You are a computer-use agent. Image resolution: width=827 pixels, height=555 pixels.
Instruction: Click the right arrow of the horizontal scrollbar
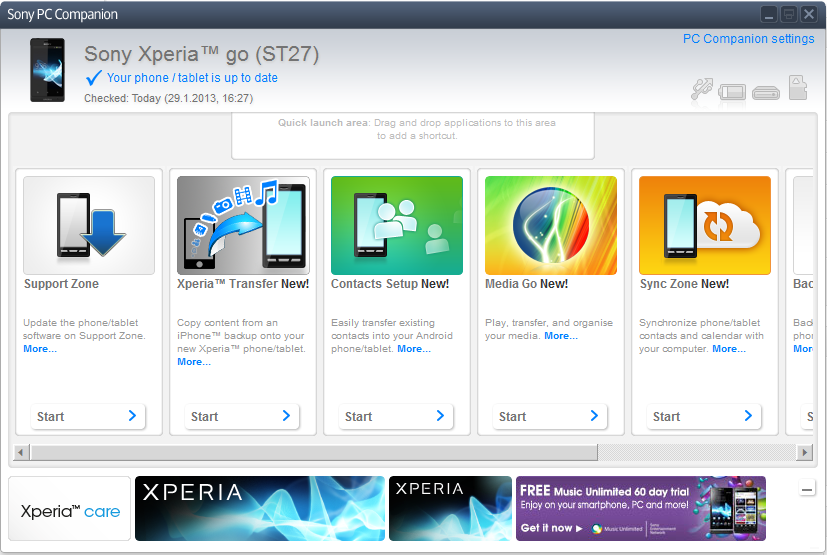tap(804, 452)
